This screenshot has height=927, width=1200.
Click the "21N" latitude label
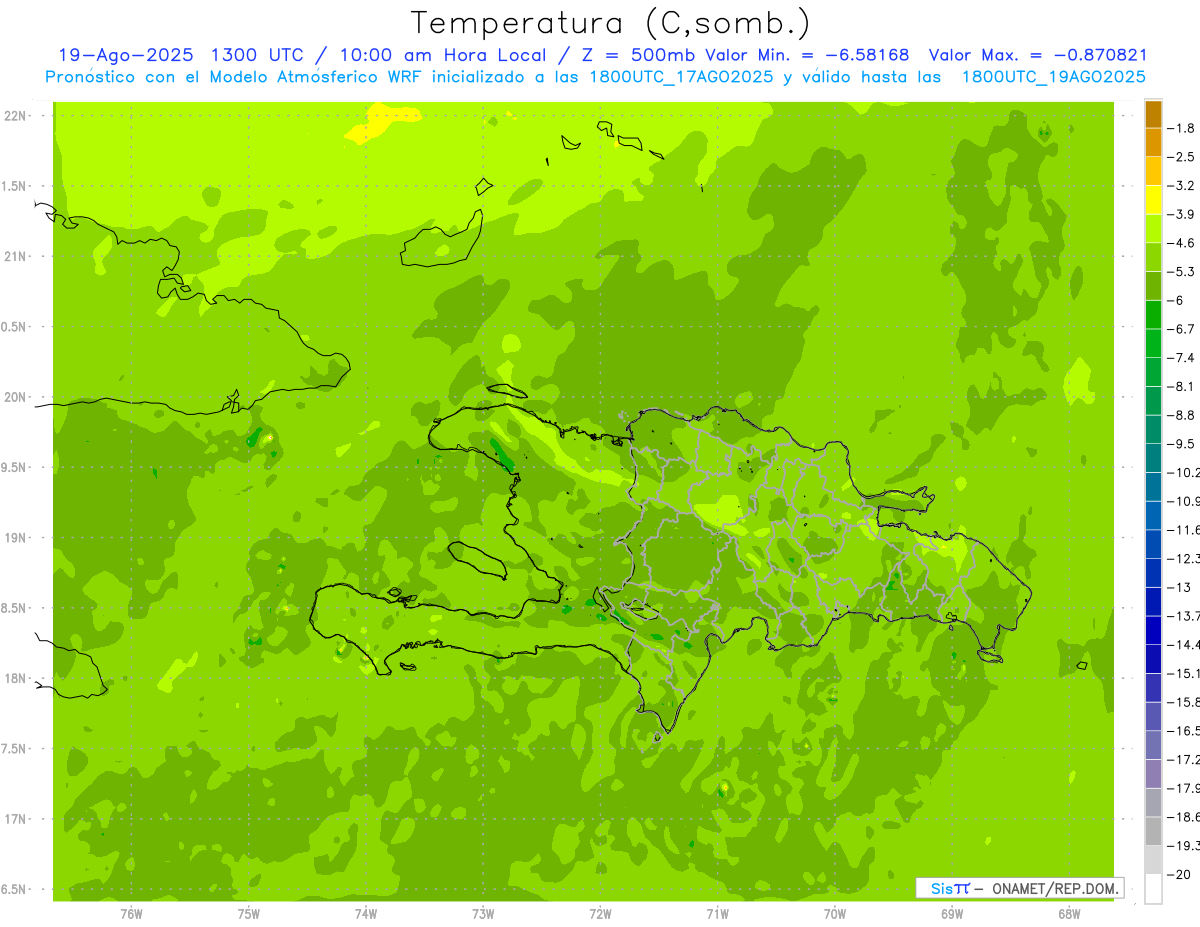point(17,257)
